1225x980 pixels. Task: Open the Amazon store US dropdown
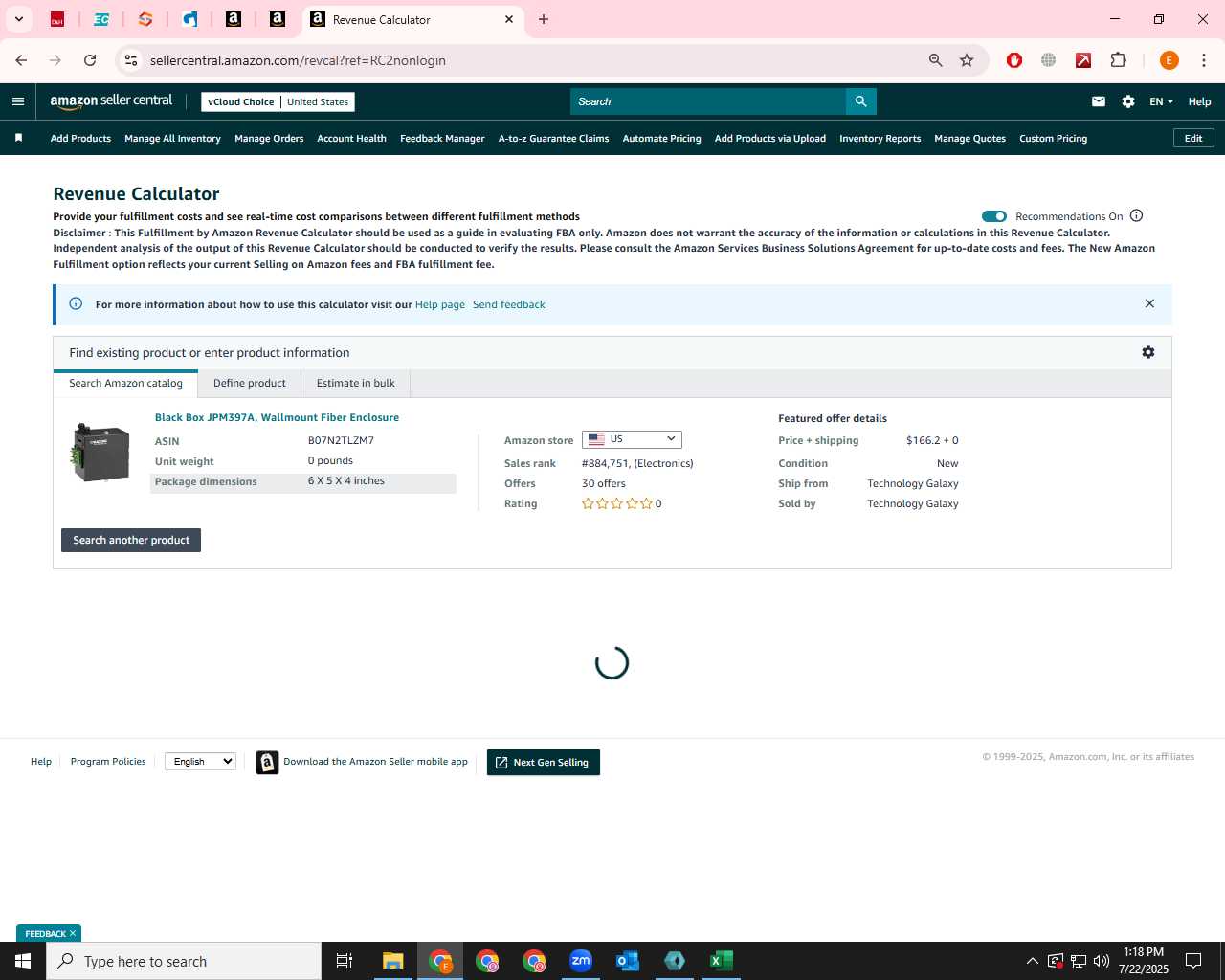[632, 439]
